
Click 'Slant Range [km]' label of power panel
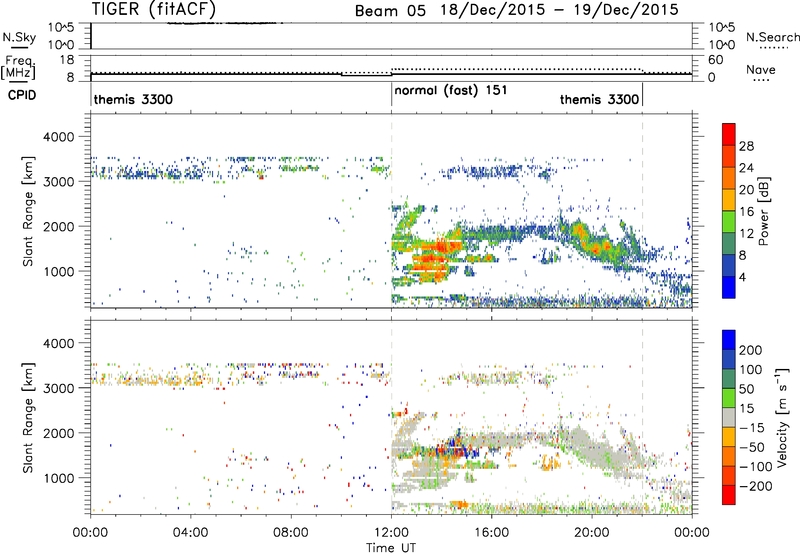click(x=28, y=211)
